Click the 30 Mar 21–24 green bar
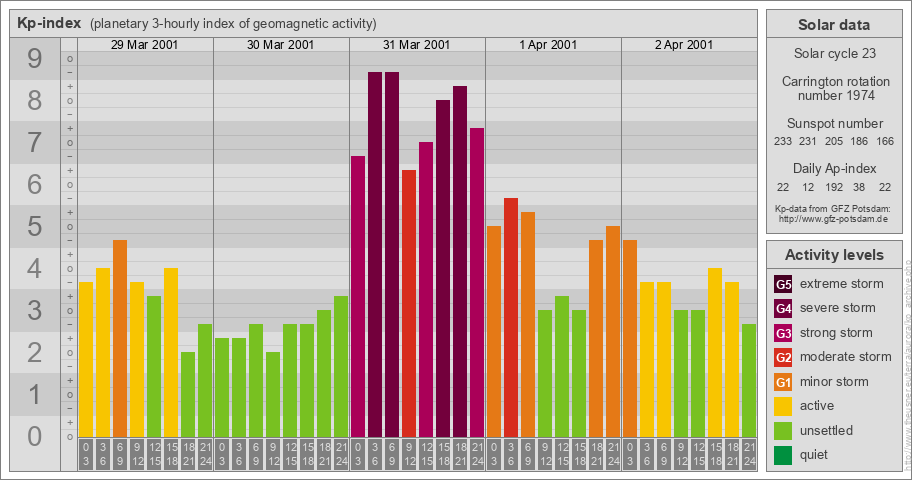The height and width of the screenshot is (480, 912). tap(341, 367)
